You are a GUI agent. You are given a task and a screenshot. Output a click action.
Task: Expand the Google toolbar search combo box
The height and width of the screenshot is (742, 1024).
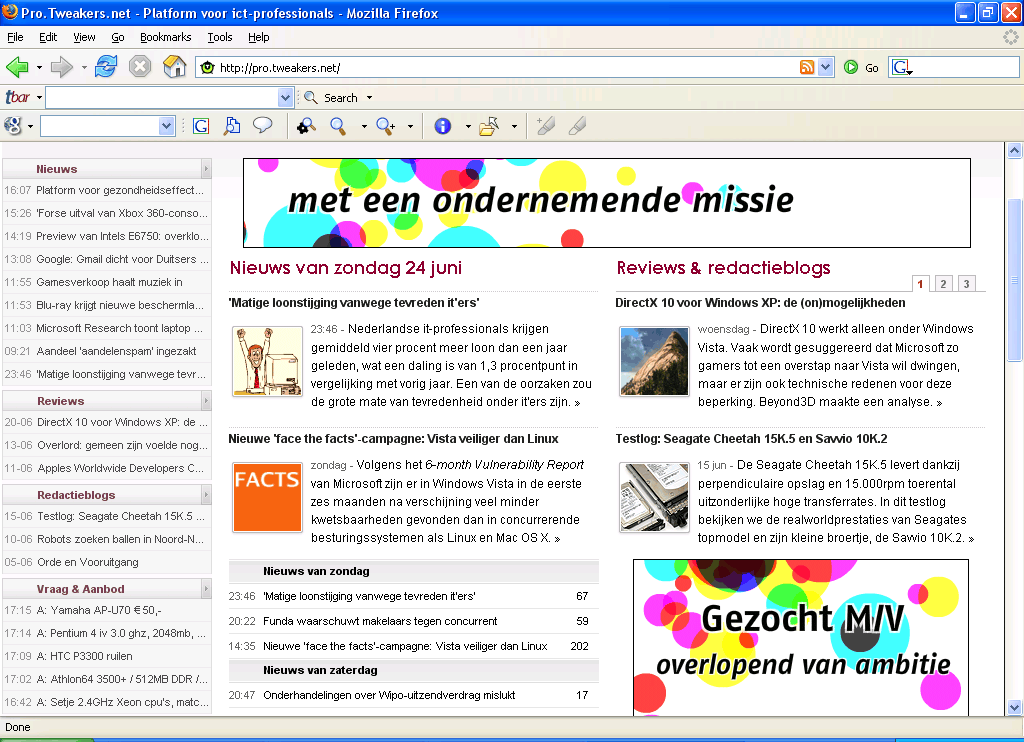coord(167,125)
